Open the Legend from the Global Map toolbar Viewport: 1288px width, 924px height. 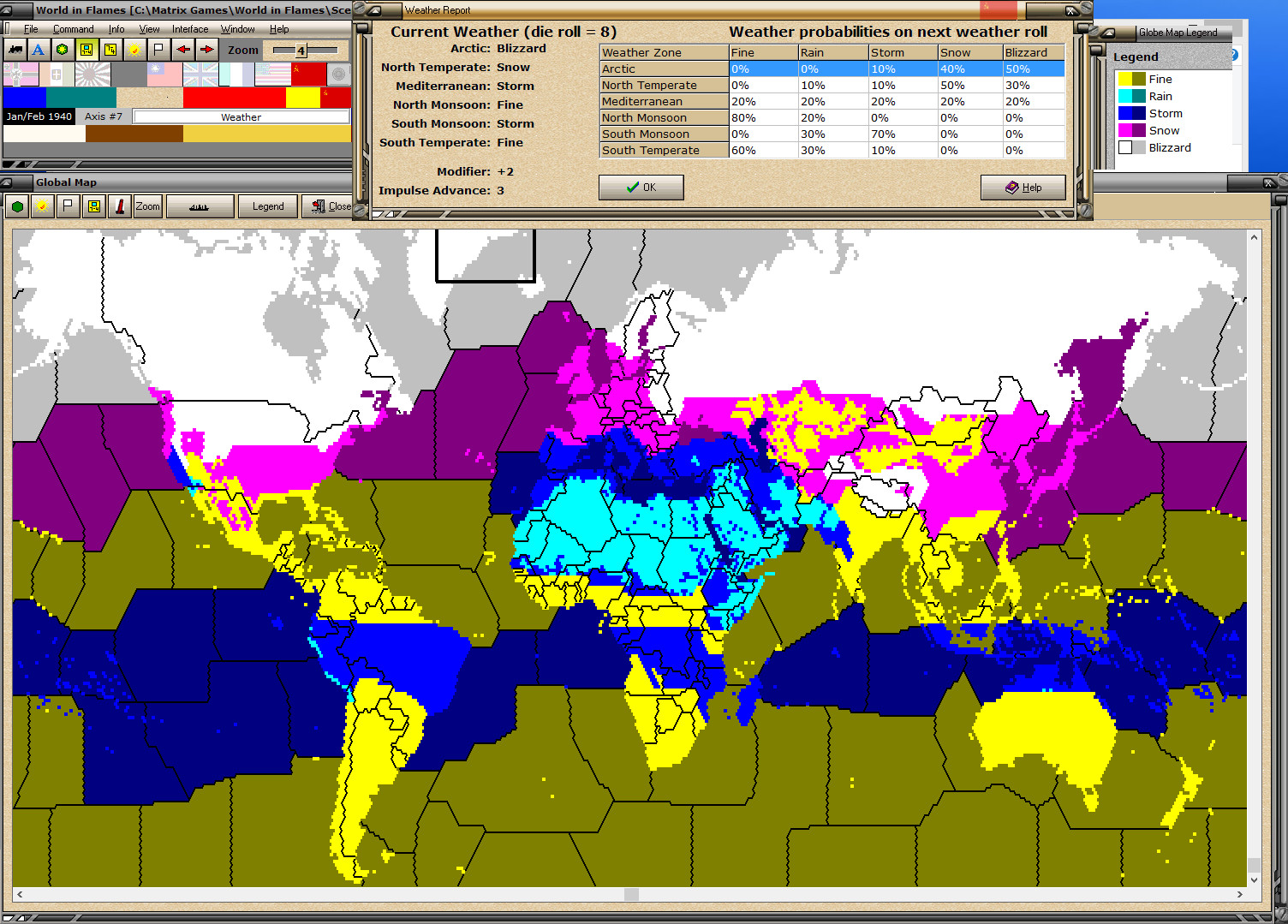tap(267, 206)
